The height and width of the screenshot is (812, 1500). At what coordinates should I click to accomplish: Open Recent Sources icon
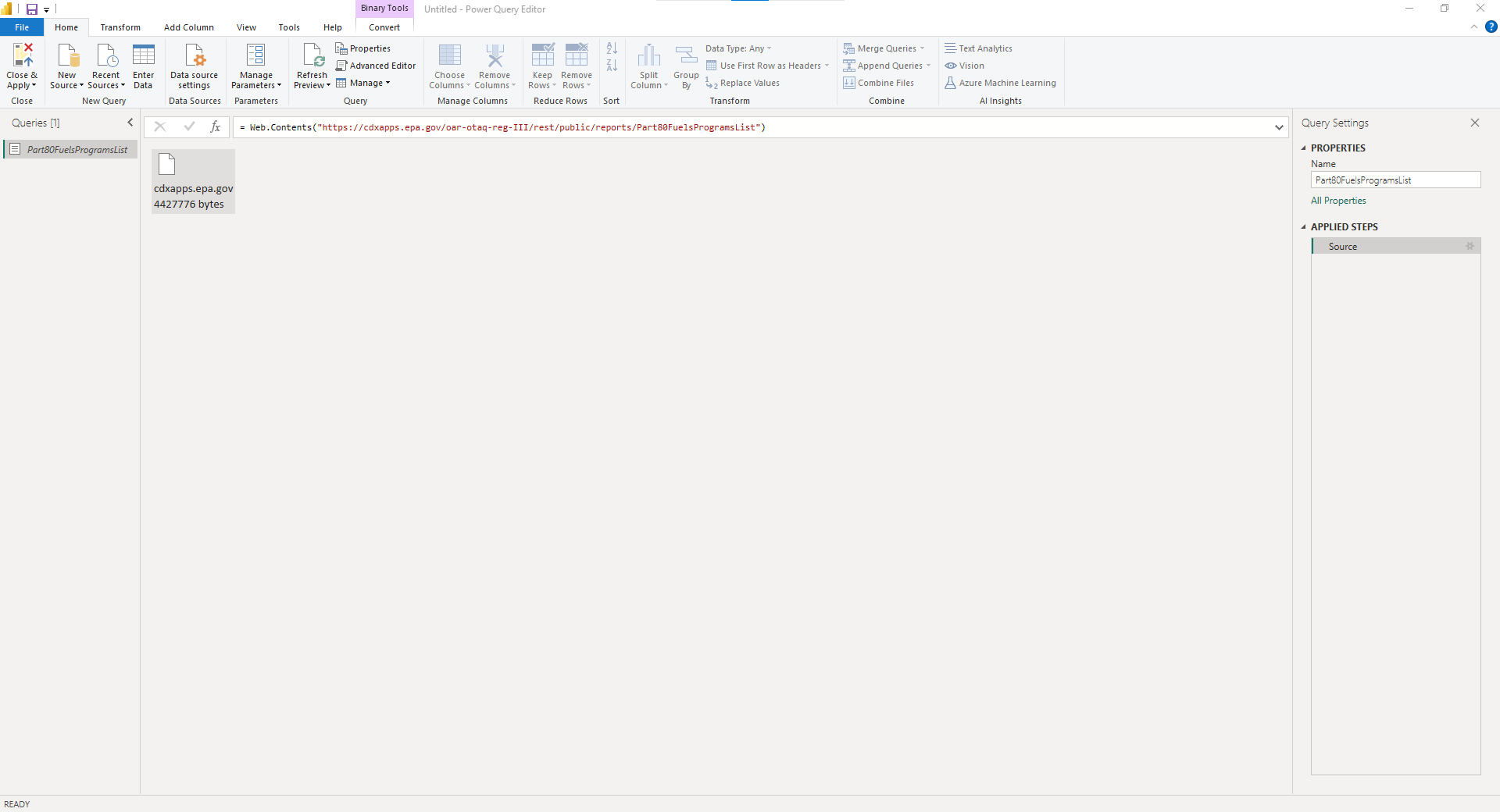106,55
